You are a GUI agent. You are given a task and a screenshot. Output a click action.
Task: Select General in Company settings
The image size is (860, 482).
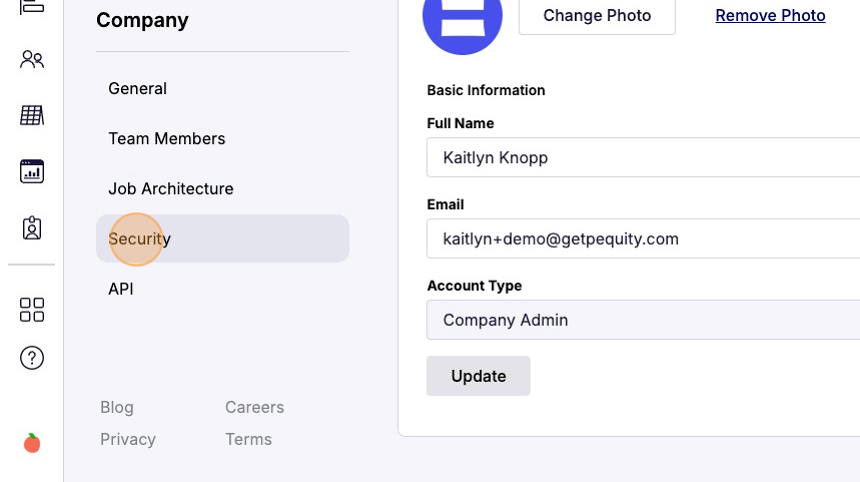[138, 89]
